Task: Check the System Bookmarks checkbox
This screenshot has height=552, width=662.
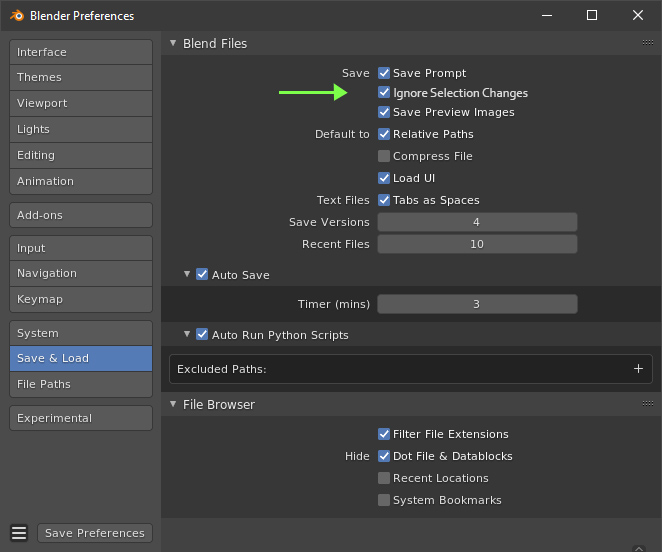Action: [x=384, y=500]
